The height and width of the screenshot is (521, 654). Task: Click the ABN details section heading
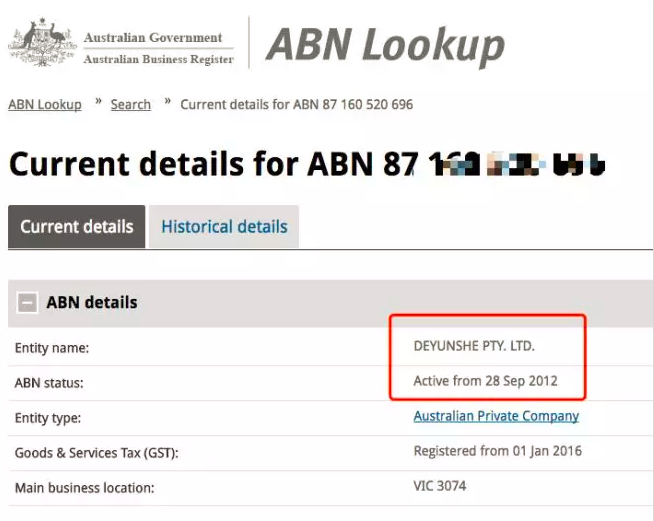(x=92, y=302)
